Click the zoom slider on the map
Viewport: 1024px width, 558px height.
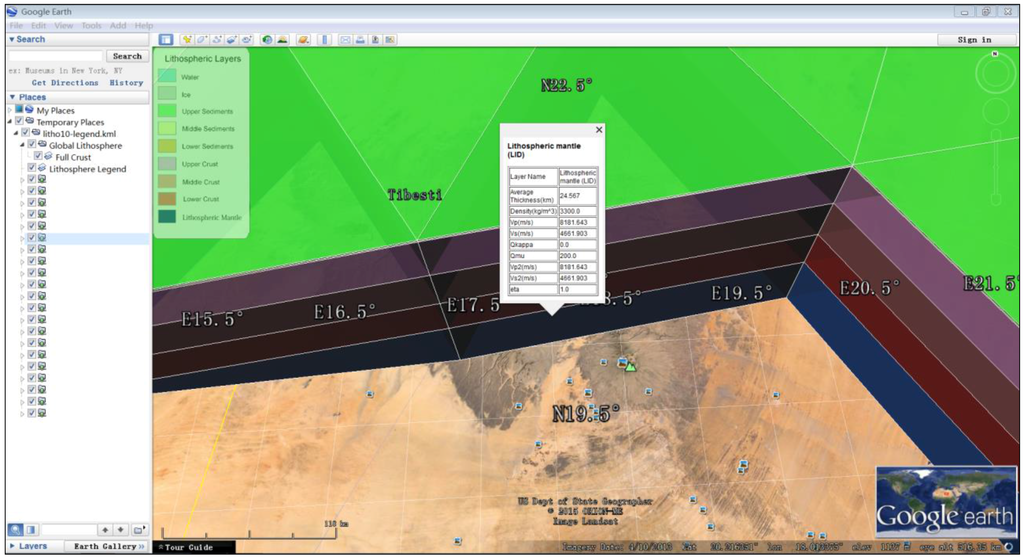click(x=995, y=167)
